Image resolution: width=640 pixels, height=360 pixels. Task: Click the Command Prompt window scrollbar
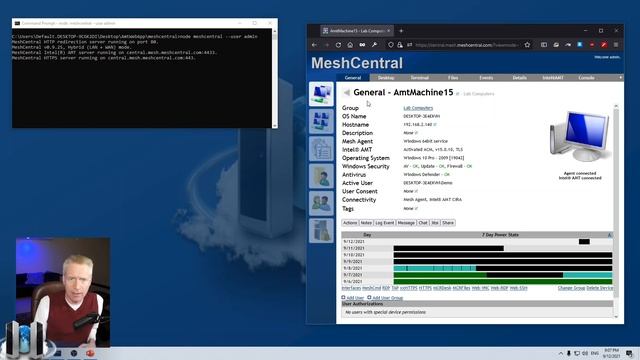click(x=274, y=78)
